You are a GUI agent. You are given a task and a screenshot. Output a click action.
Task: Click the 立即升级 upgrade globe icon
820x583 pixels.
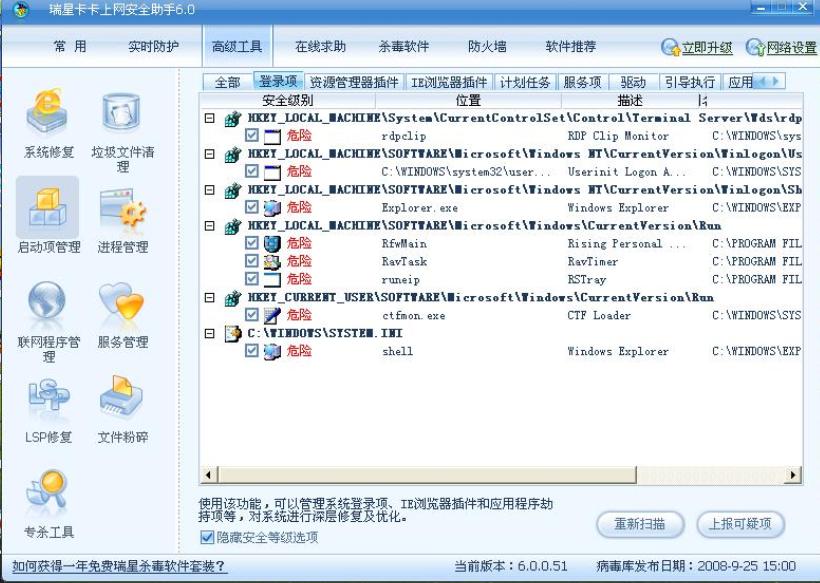coord(670,47)
